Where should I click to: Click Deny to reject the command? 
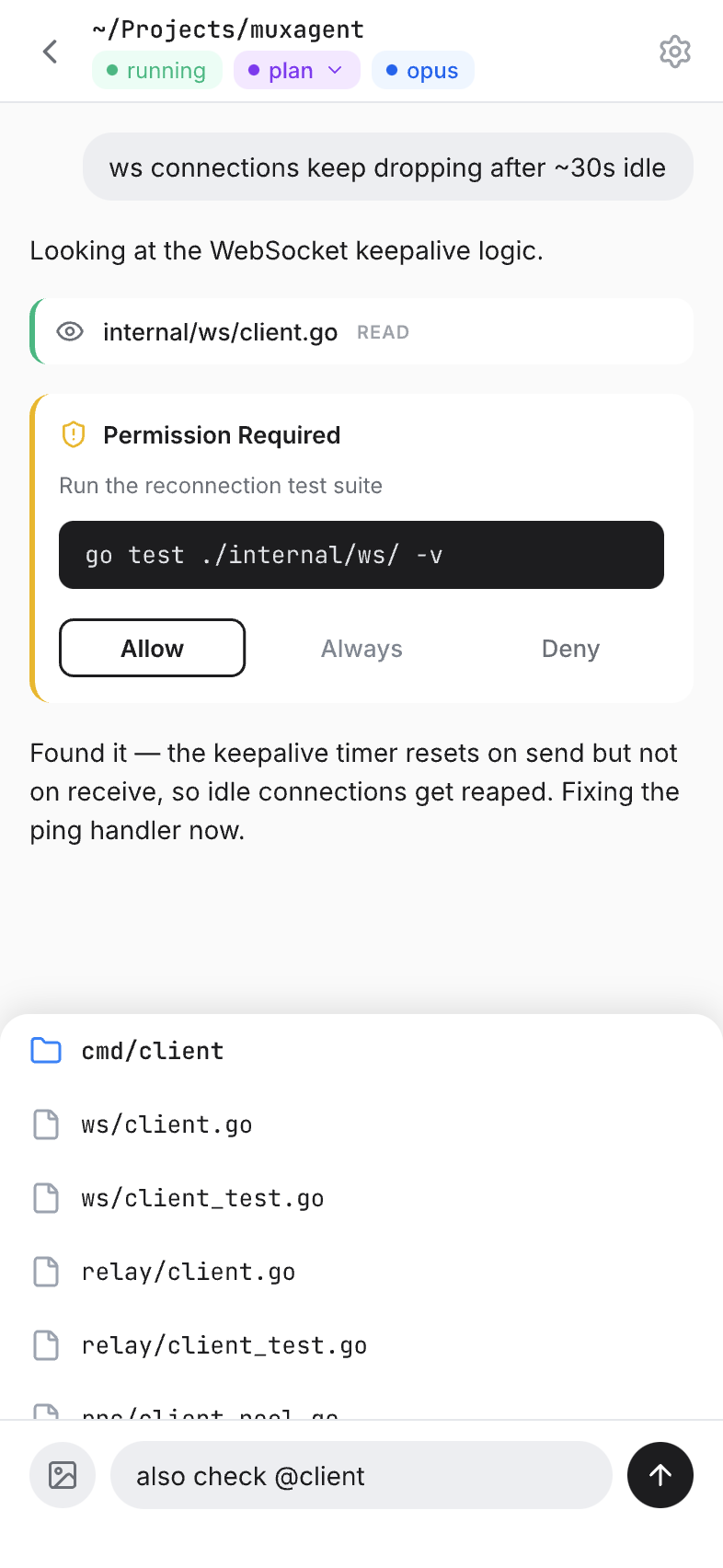pos(570,648)
